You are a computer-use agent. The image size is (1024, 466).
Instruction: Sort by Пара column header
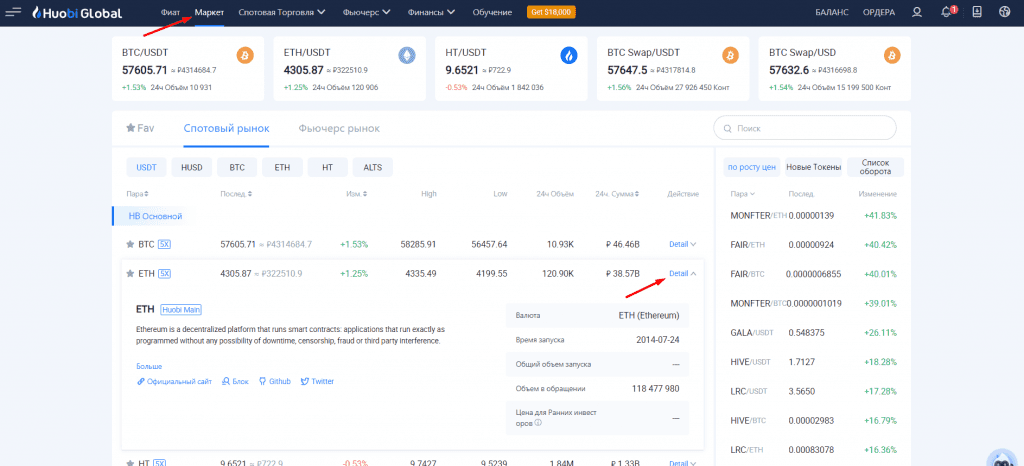(138, 194)
